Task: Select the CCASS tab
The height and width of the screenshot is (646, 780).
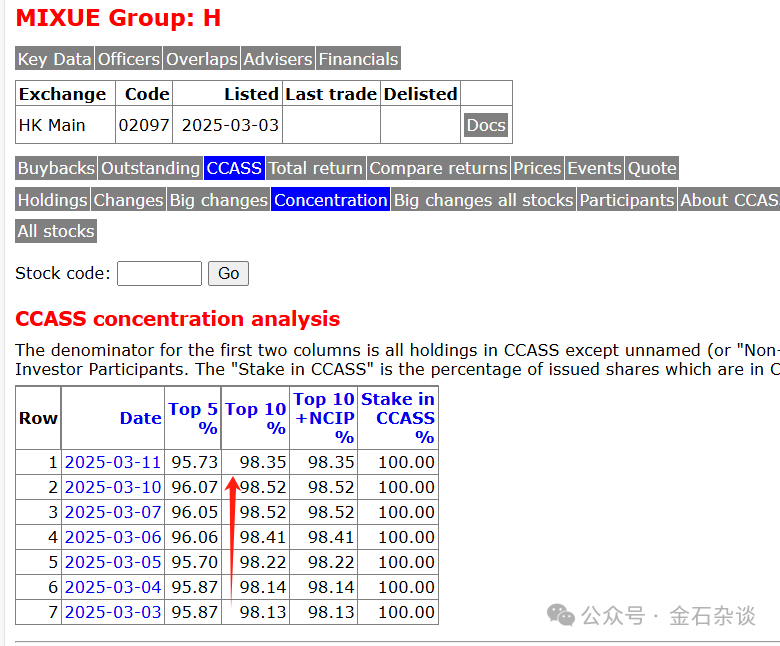Action: [234, 168]
